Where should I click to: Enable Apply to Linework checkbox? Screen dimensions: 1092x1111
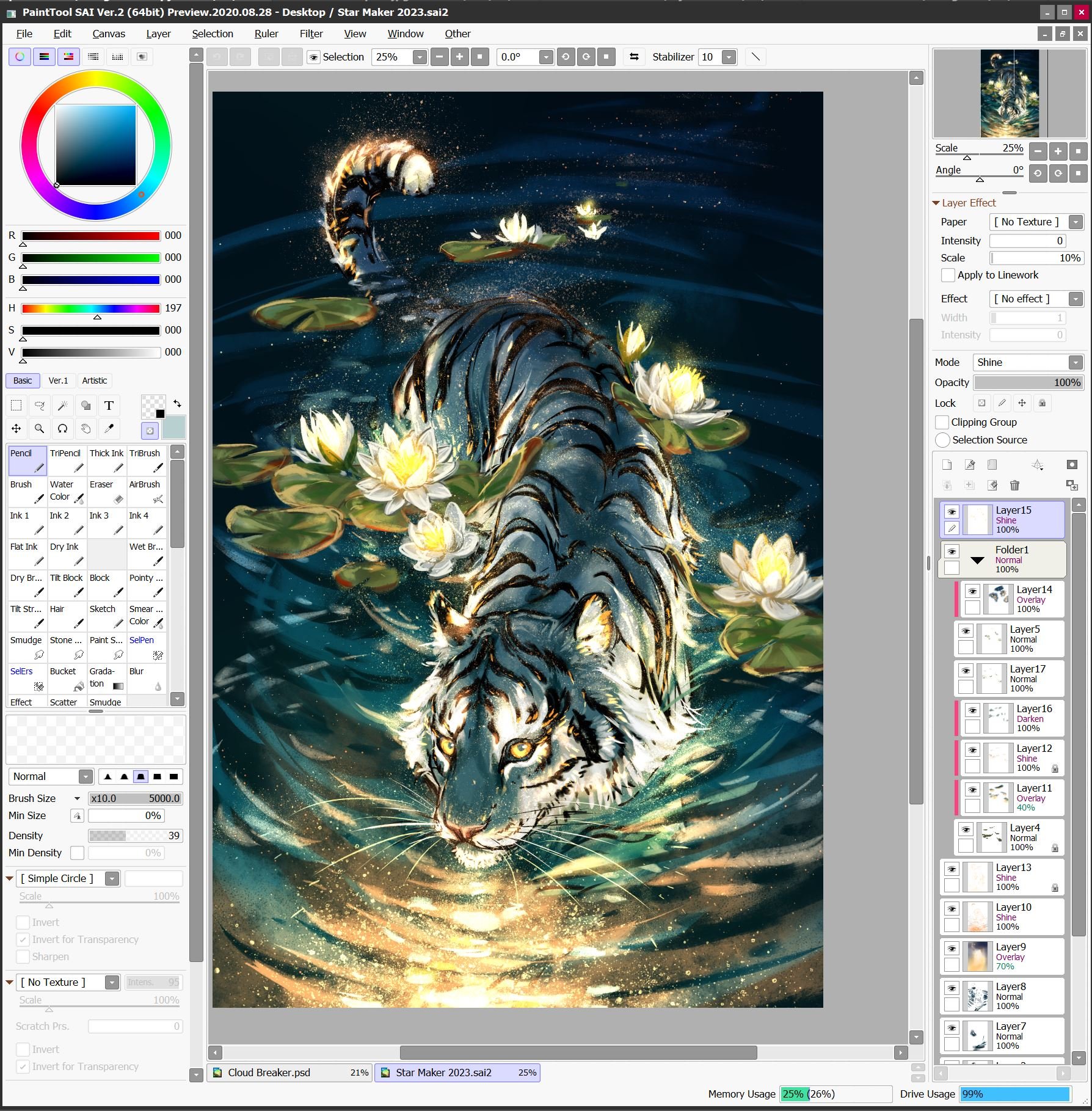pos(948,275)
